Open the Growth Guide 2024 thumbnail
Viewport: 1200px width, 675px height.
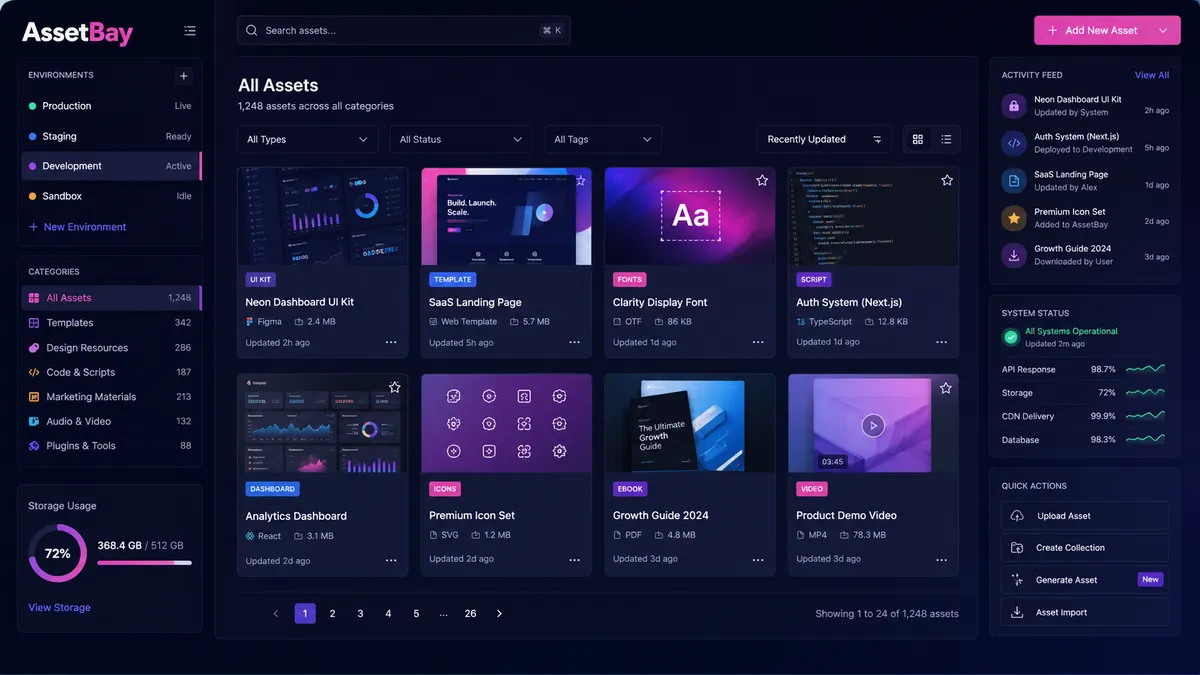point(690,423)
